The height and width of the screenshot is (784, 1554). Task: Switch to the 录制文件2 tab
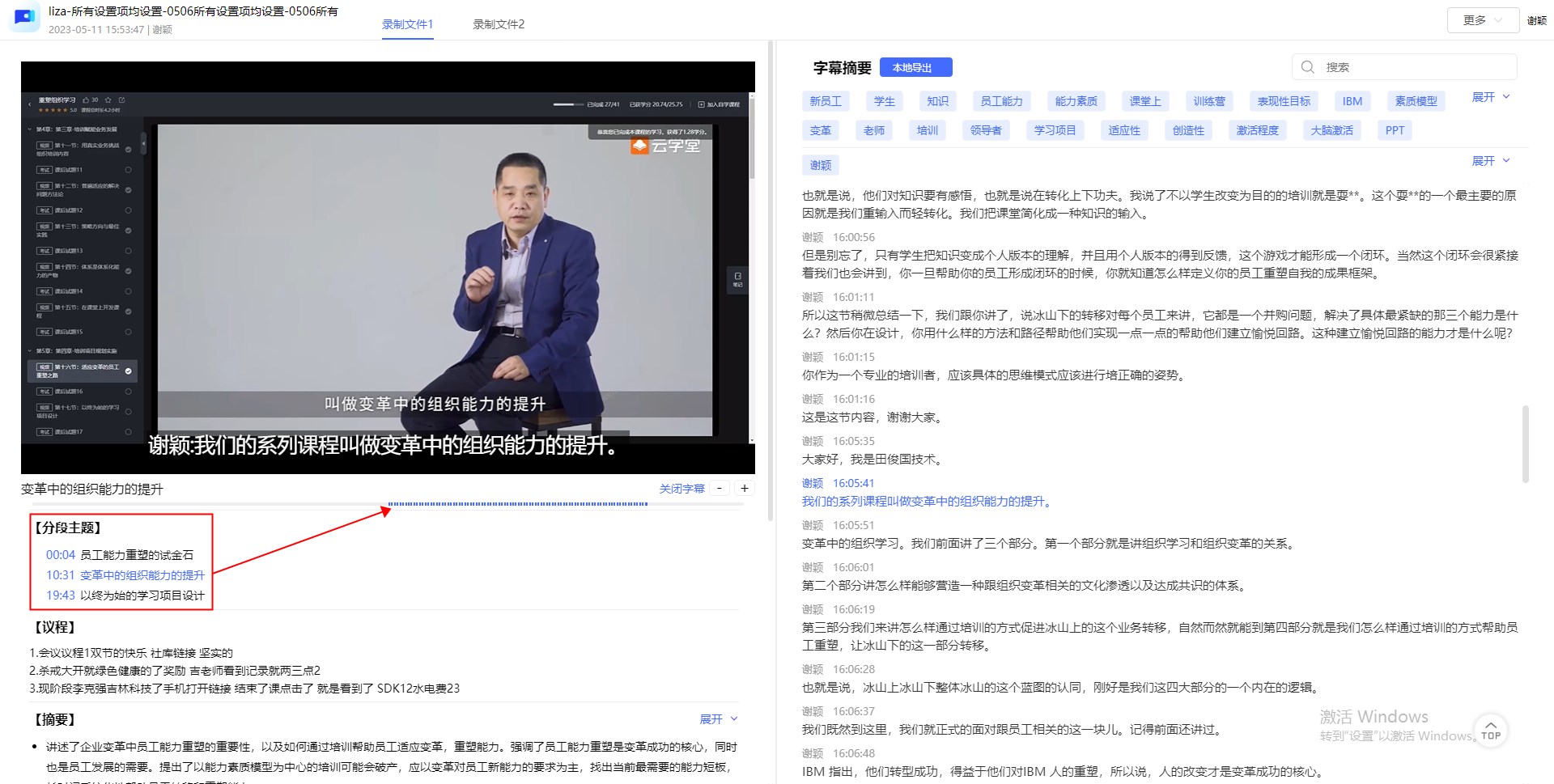coord(499,24)
